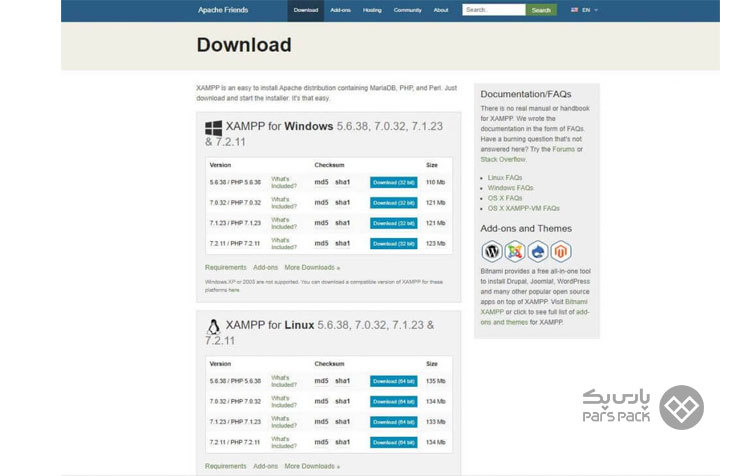This screenshot has width=750, height=476.
Task: Open md5 checksum for Linux 7.0.32
Action: [321, 401]
